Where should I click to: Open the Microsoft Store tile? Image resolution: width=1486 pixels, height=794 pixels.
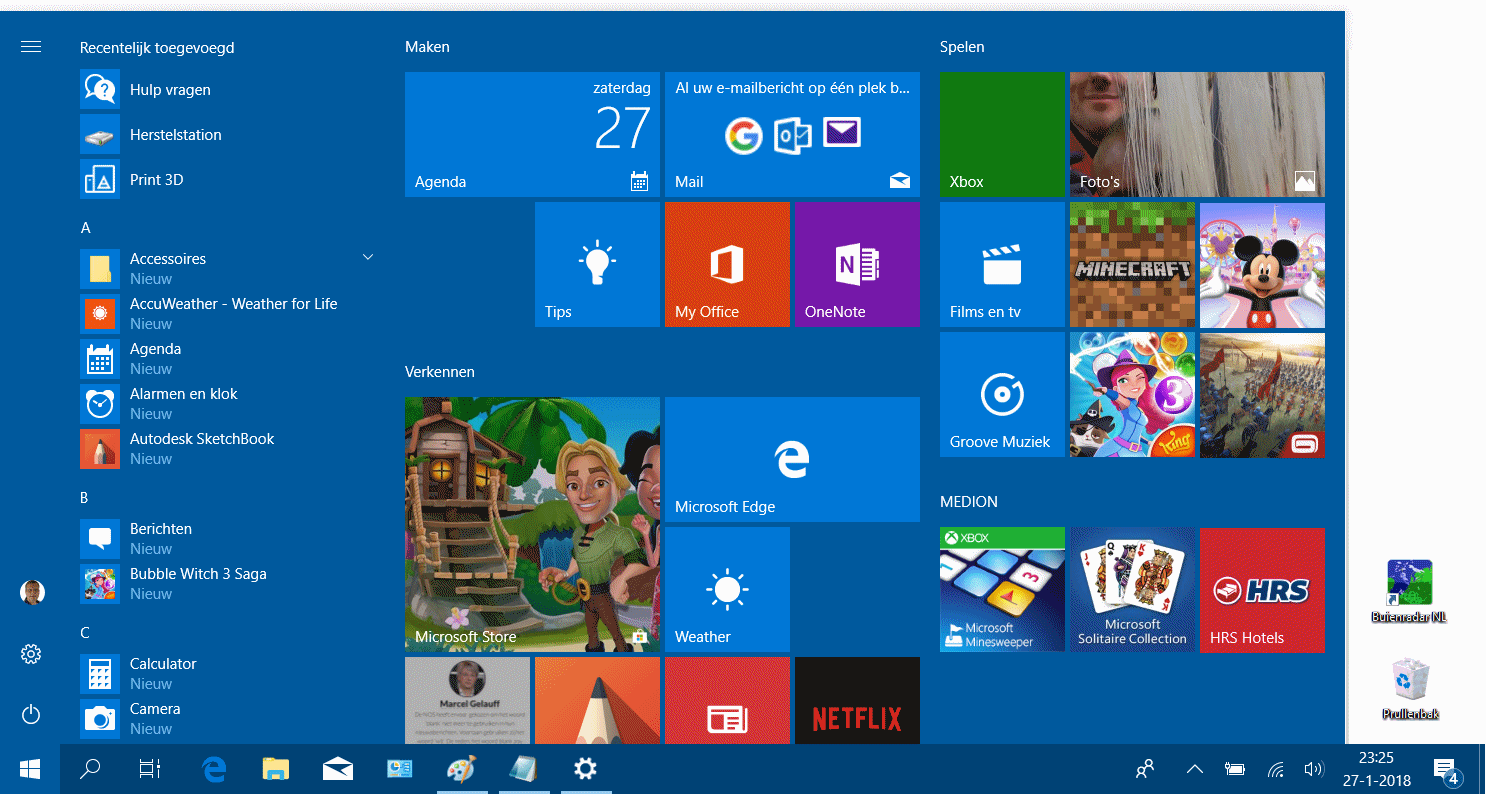[532, 524]
